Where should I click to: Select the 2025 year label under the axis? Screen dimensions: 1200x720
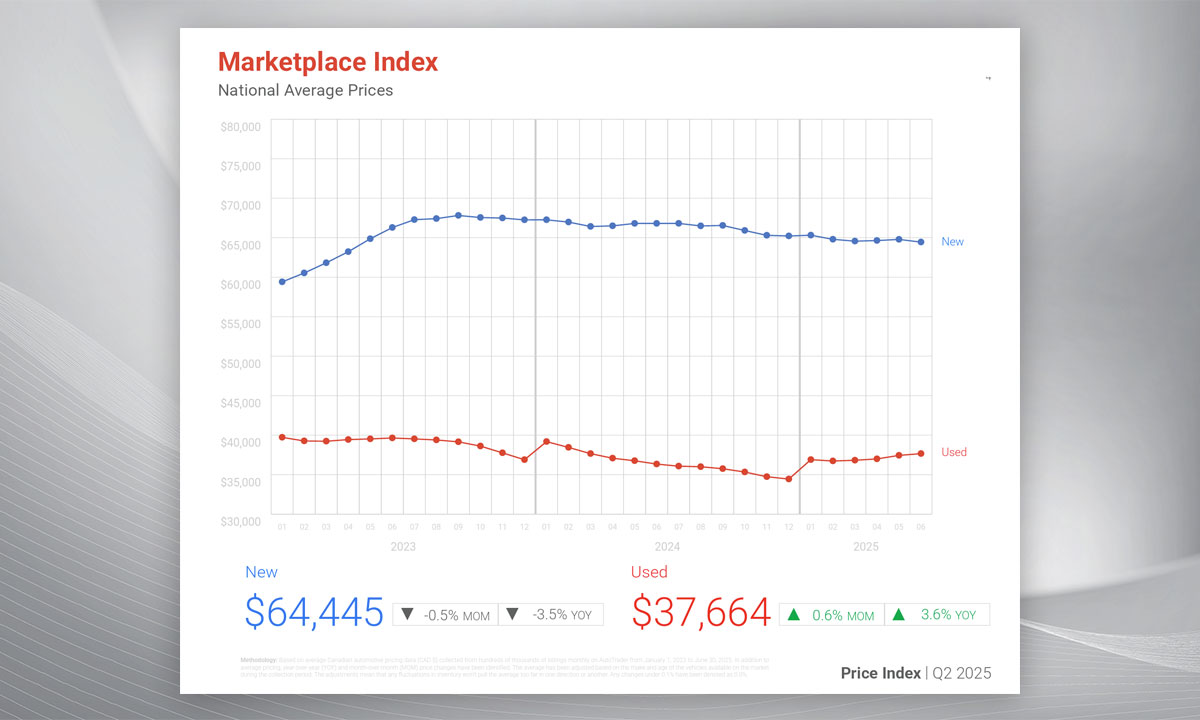[866, 547]
